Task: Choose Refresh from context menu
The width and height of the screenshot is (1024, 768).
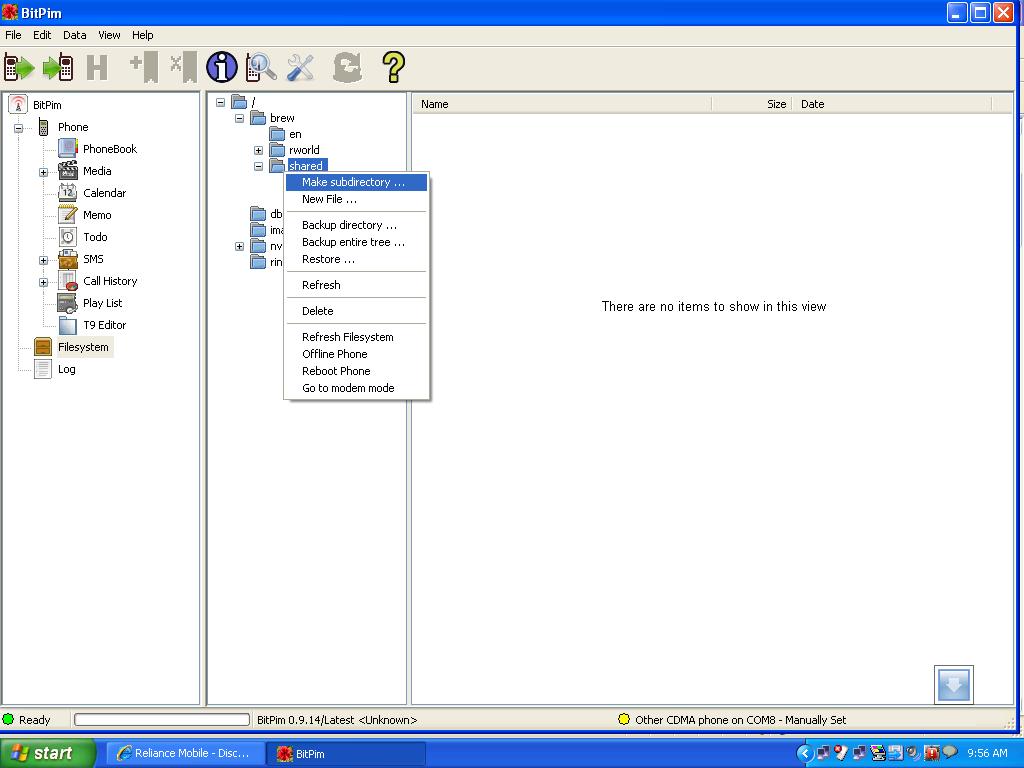Action: [x=357, y=285]
